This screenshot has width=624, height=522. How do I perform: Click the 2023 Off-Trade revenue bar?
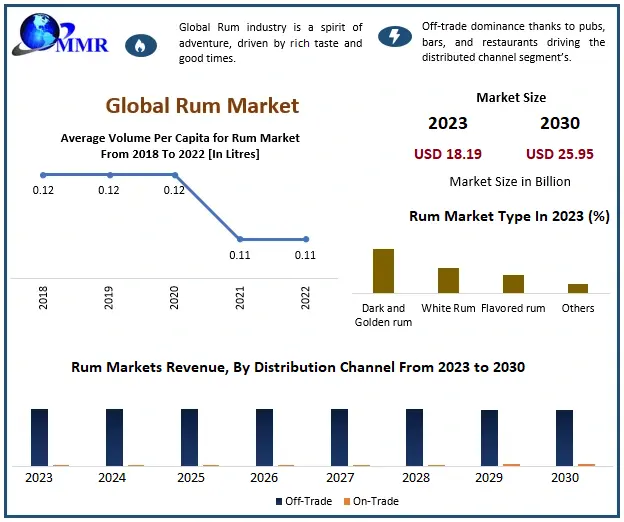click(39, 437)
